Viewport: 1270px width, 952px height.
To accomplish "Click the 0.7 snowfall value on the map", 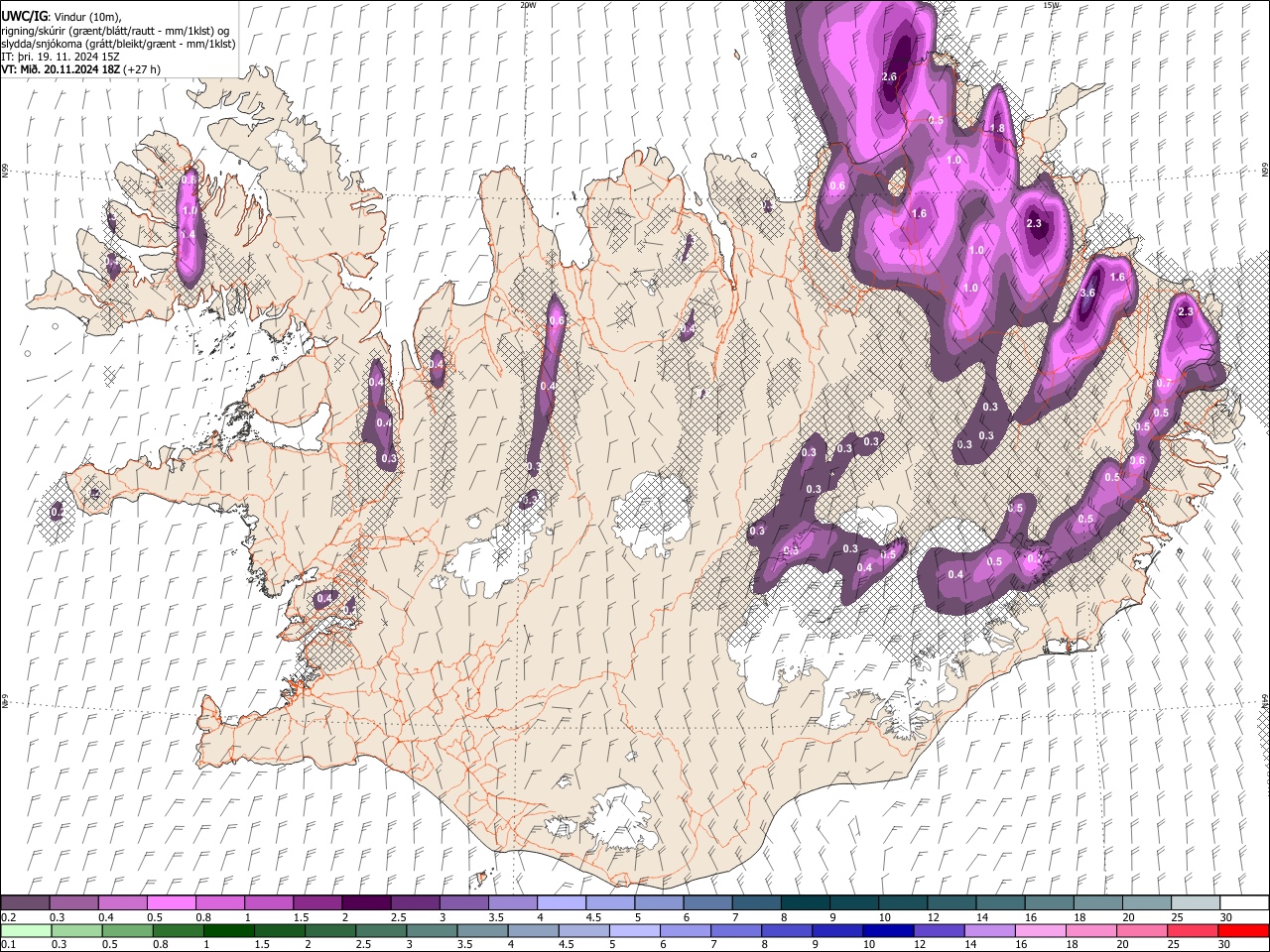I will (x=1165, y=384).
